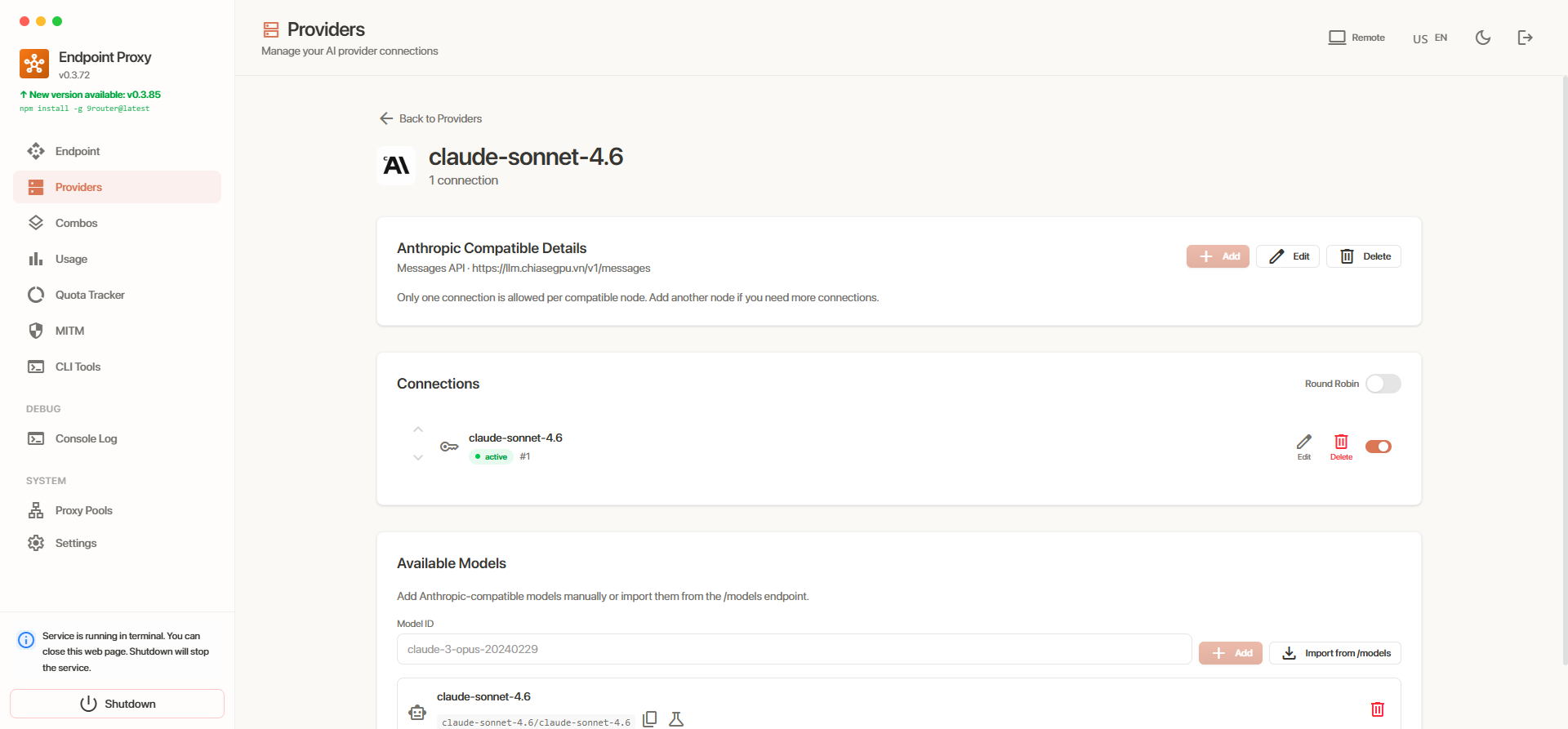Click the '#1' connection priority label
Screen dimensions: 1568x729
coord(525,456)
